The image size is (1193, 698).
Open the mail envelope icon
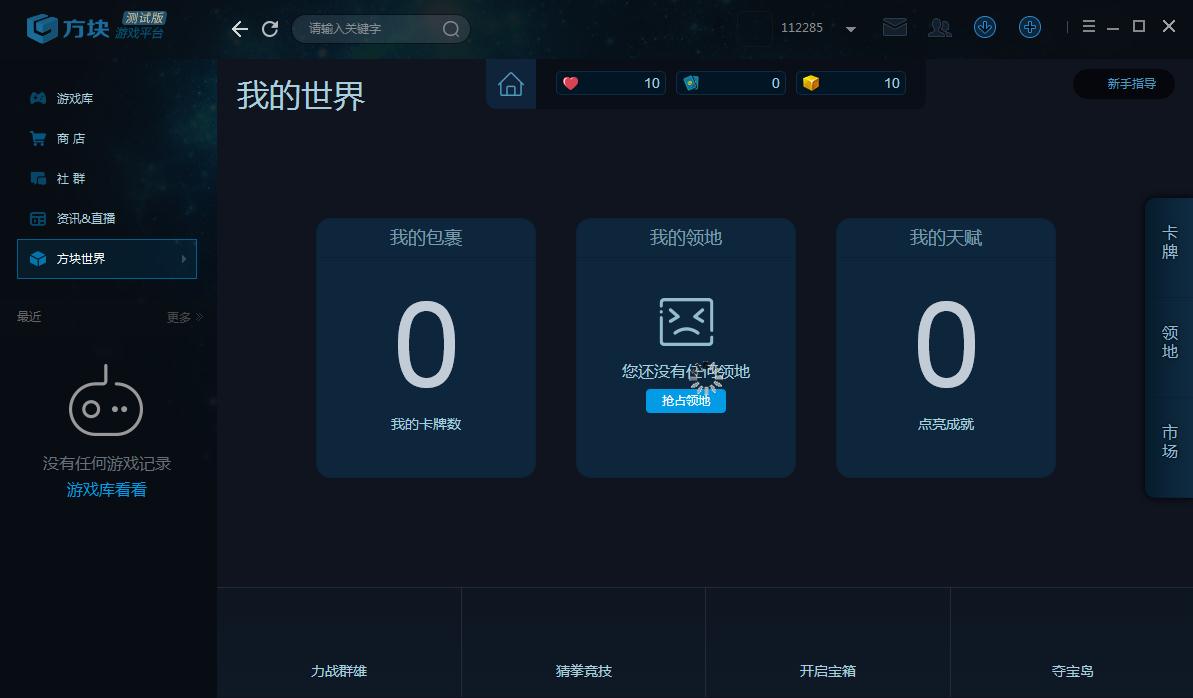(x=895, y=28)
